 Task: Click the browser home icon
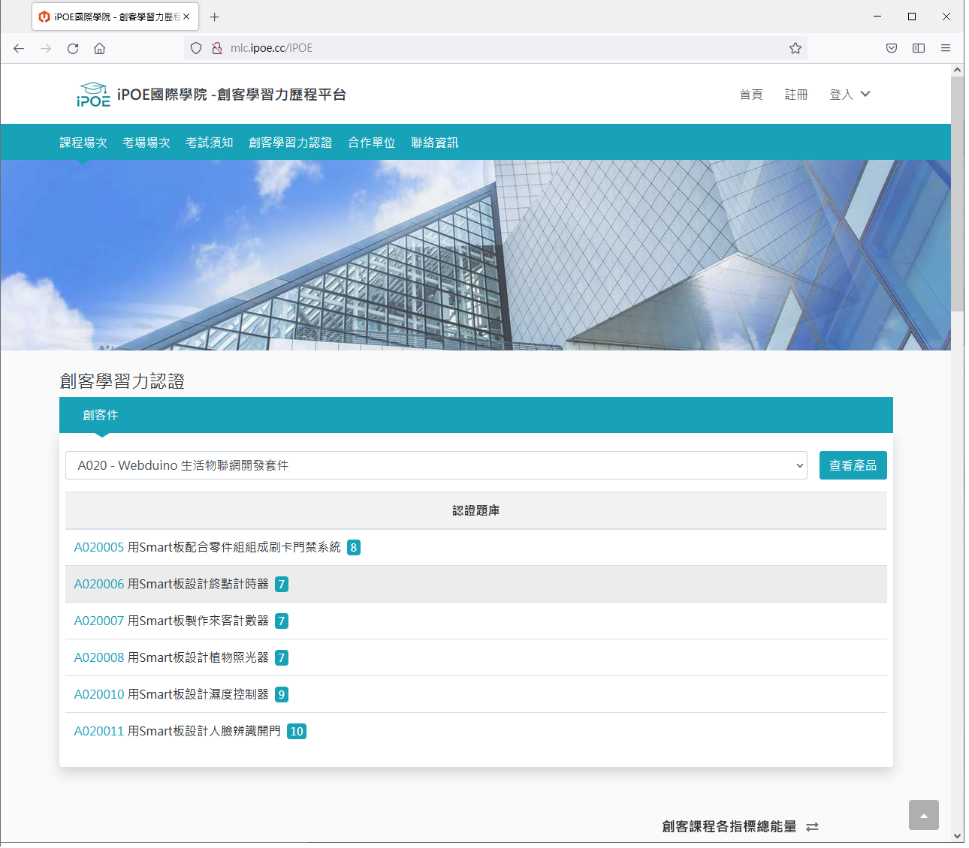[x=99, y=47]
